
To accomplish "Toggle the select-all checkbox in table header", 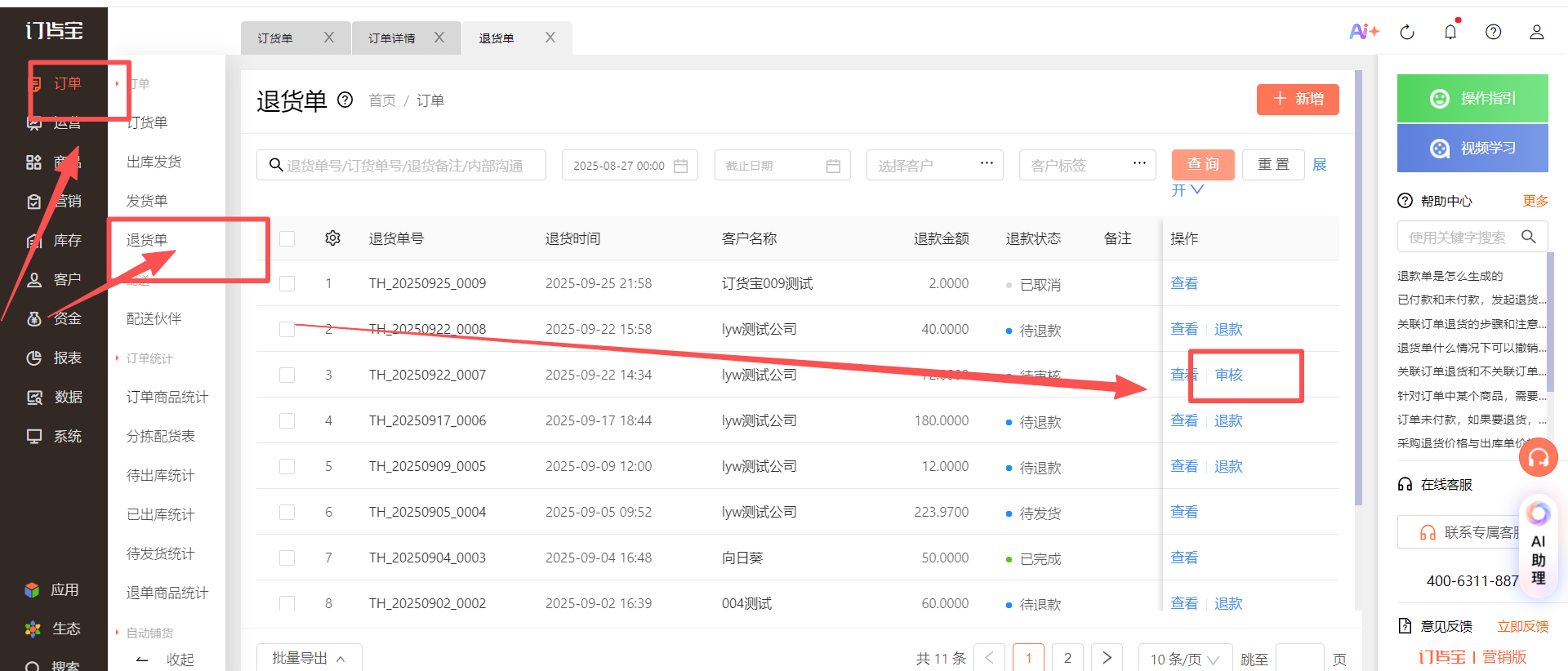I will (287, 238).
